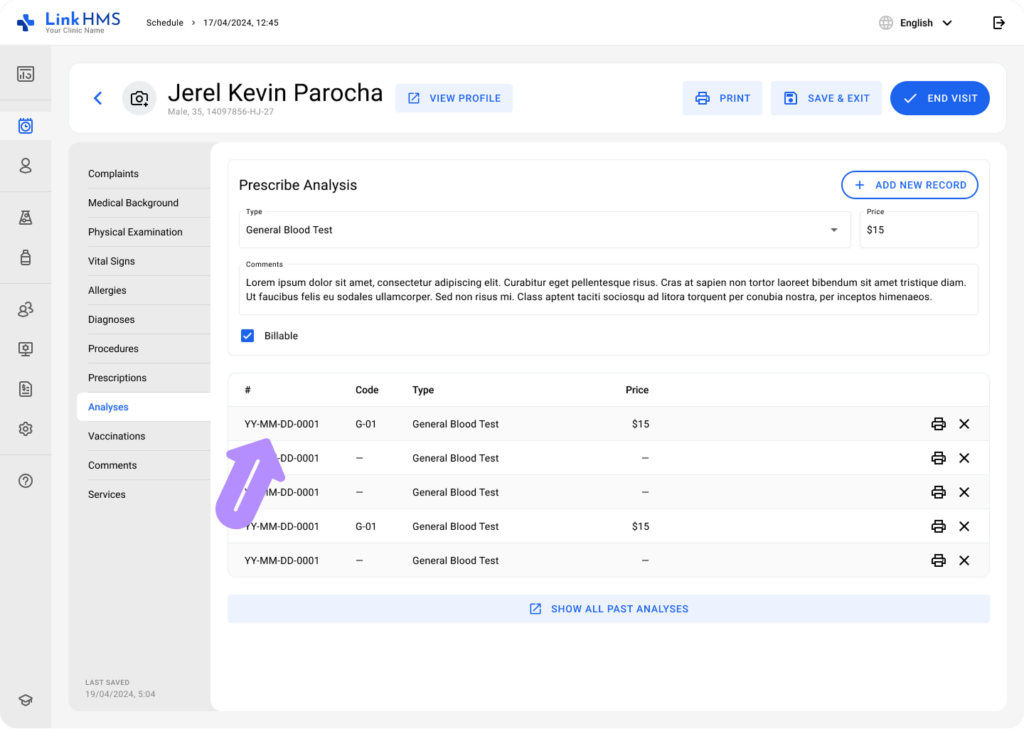Click the Price input field
The width and height of the screenshot is (1024, 729).
coord(919,230)
